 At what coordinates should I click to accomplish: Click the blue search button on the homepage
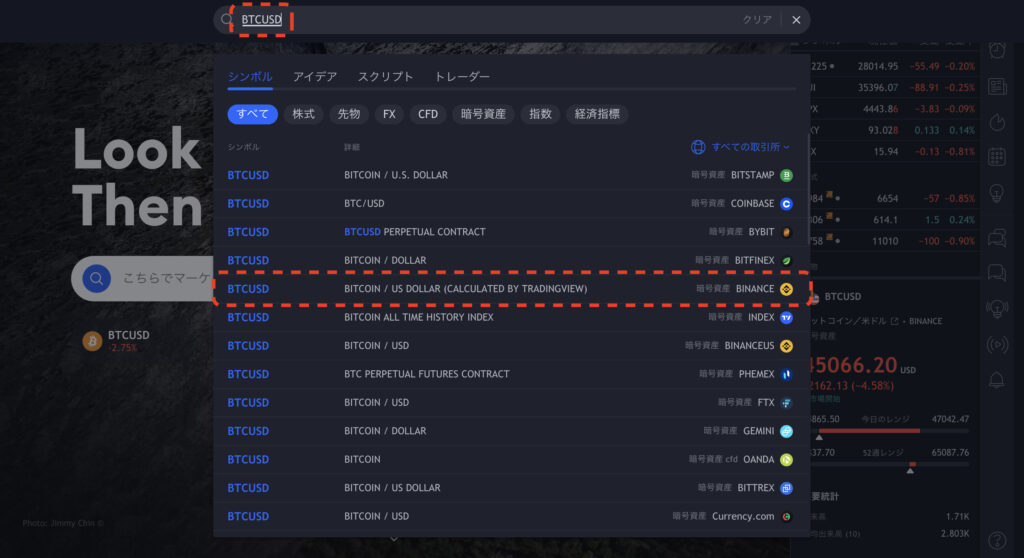[97, 278]
